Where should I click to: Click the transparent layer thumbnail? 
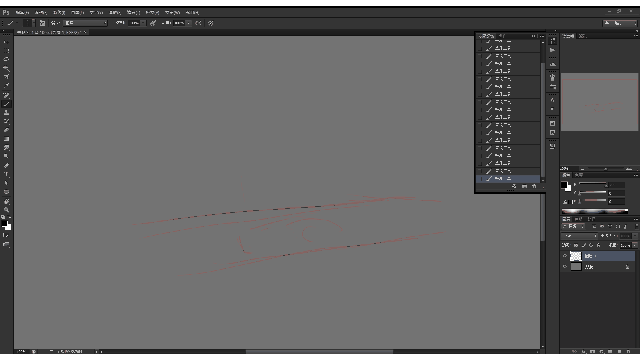tap(576, 256)
